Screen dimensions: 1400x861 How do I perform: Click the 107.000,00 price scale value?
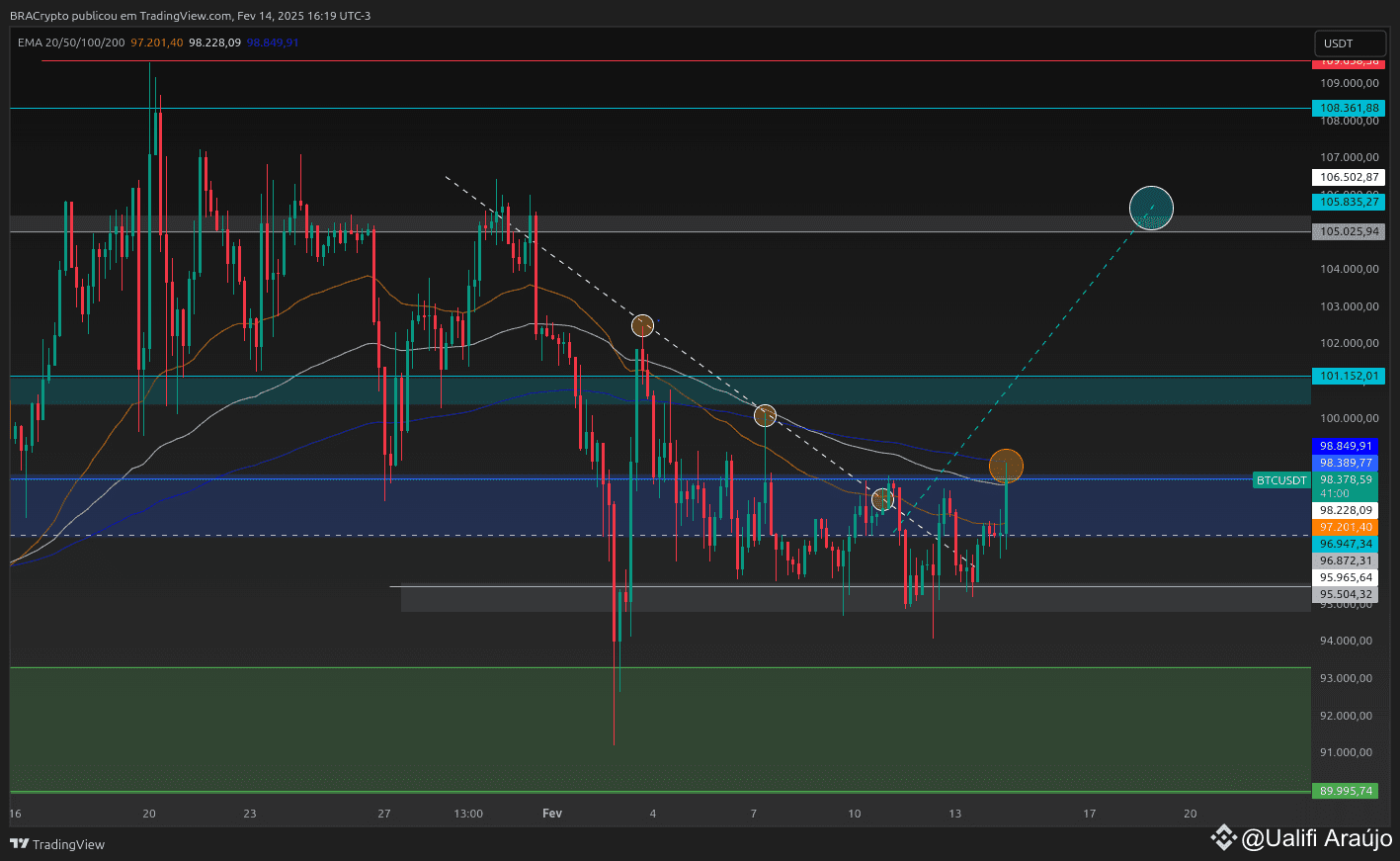pos(1349,157)
